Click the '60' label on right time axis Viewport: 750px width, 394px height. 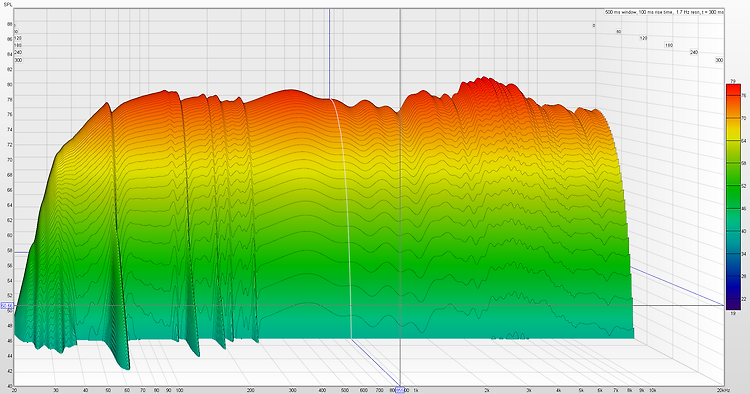(618, 32)
